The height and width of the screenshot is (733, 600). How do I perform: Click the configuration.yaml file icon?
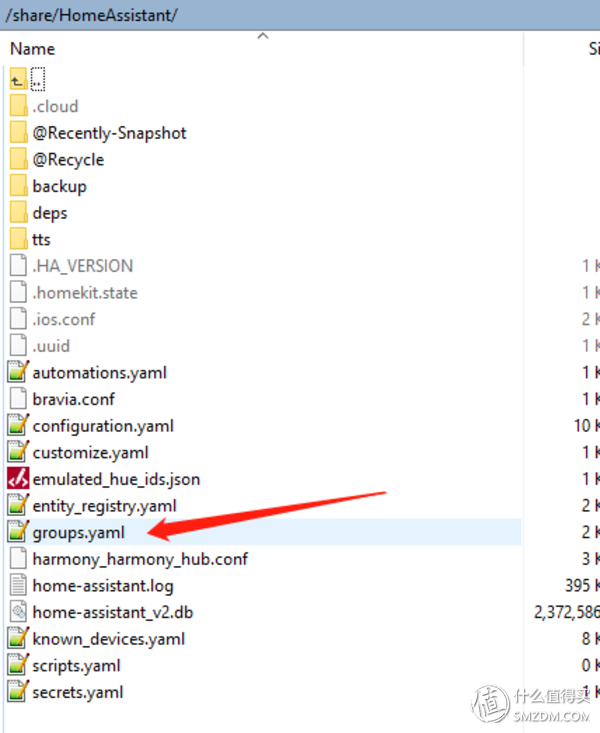pos(18,425)
